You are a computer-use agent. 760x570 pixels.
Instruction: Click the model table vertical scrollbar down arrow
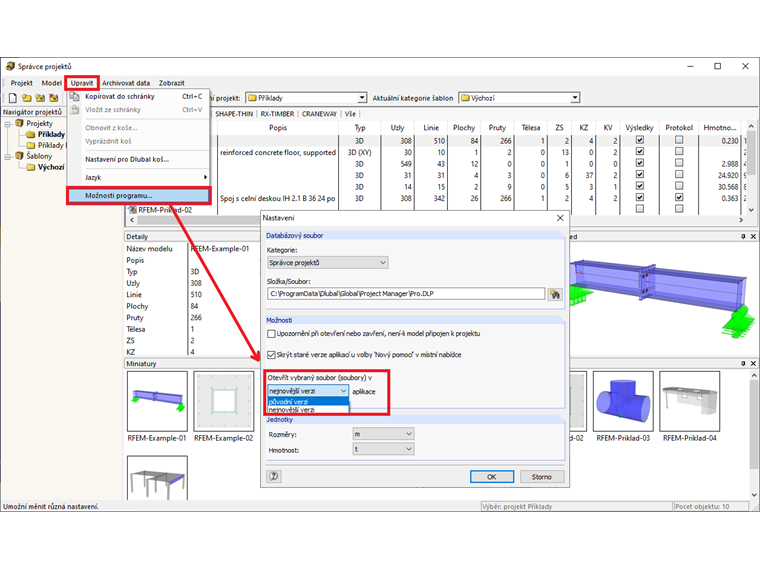click(x=751, y=210)
